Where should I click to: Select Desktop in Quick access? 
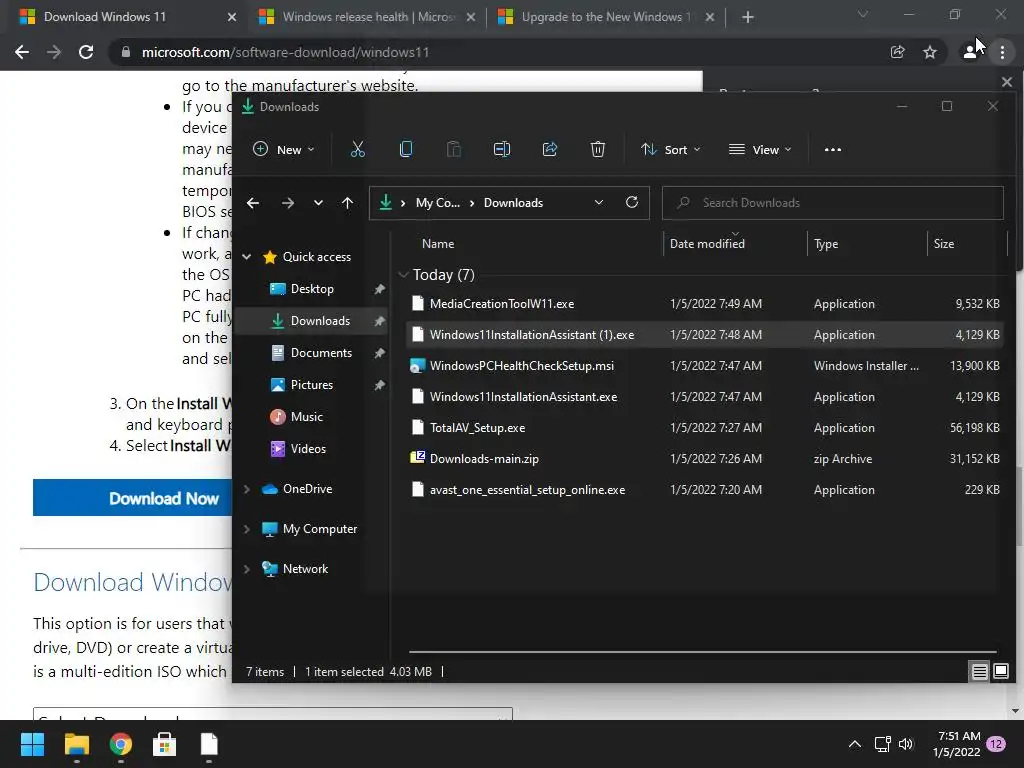(312, 289)
